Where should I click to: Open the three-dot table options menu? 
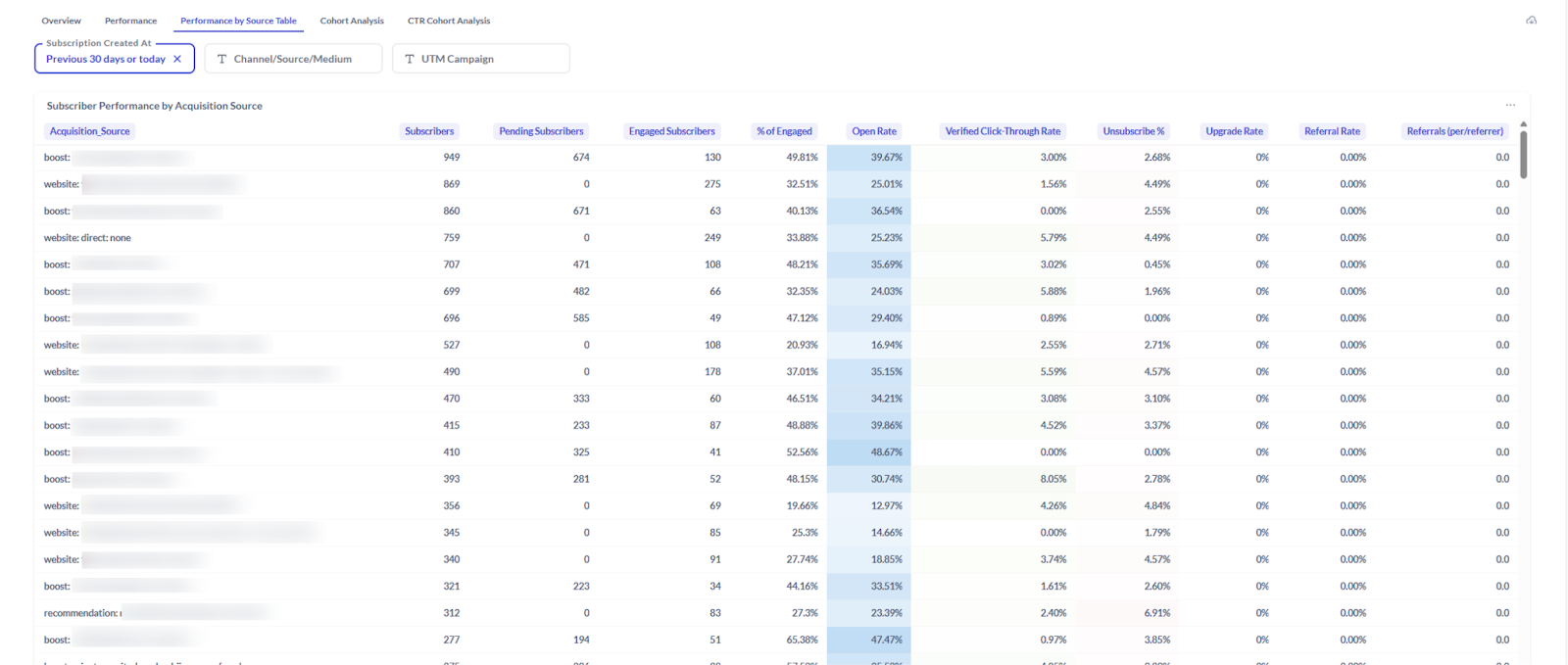(1510, 106)
